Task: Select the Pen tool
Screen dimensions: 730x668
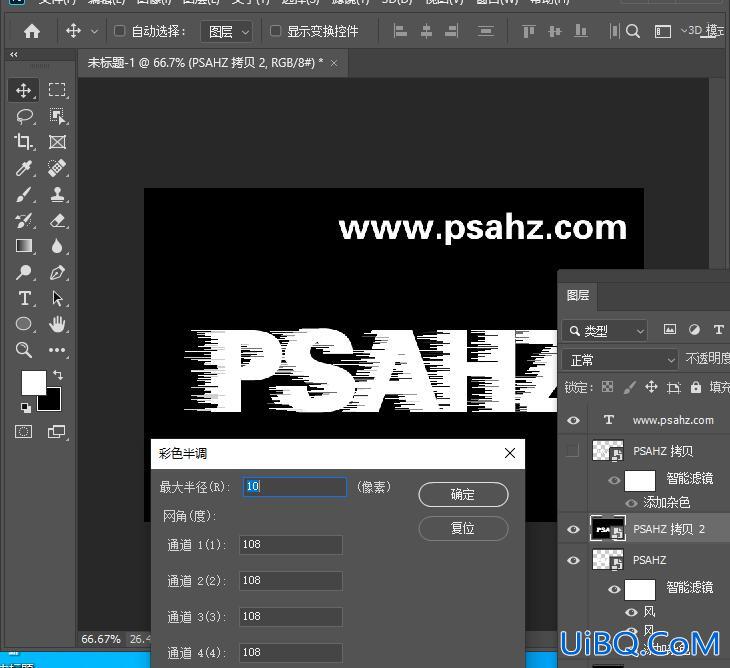Action: click(x=57, y=272)
